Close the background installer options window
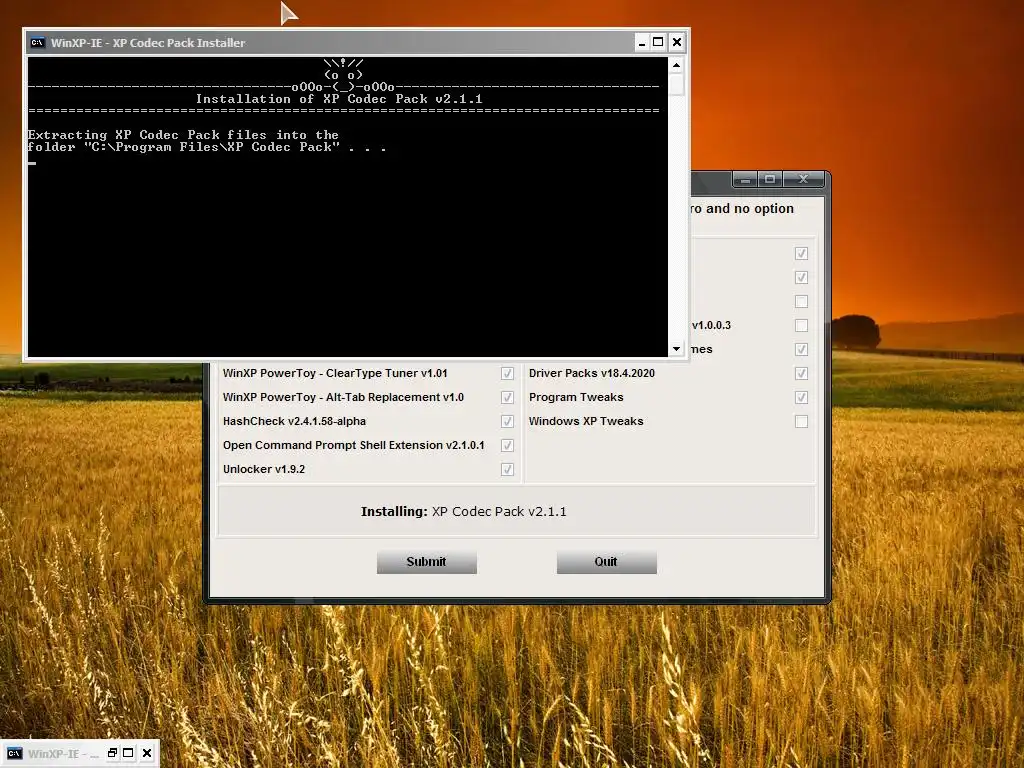This screenshot has width=1024, height=768. 803,179
